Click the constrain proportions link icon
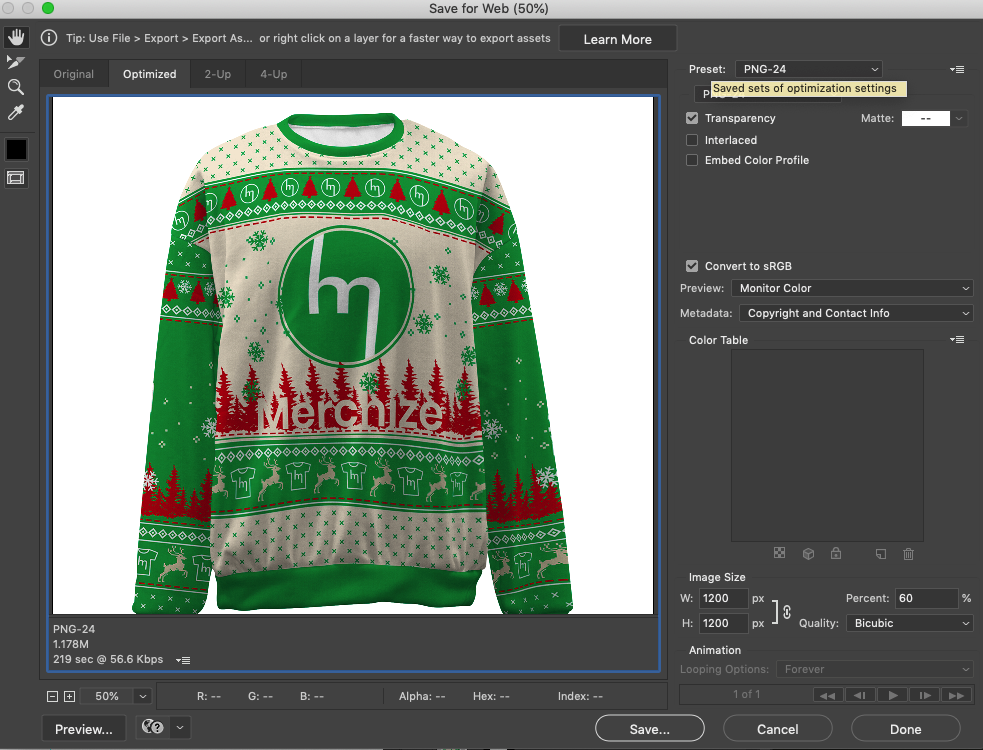This screenshot has height=750, width=983. tap(787, 611)
